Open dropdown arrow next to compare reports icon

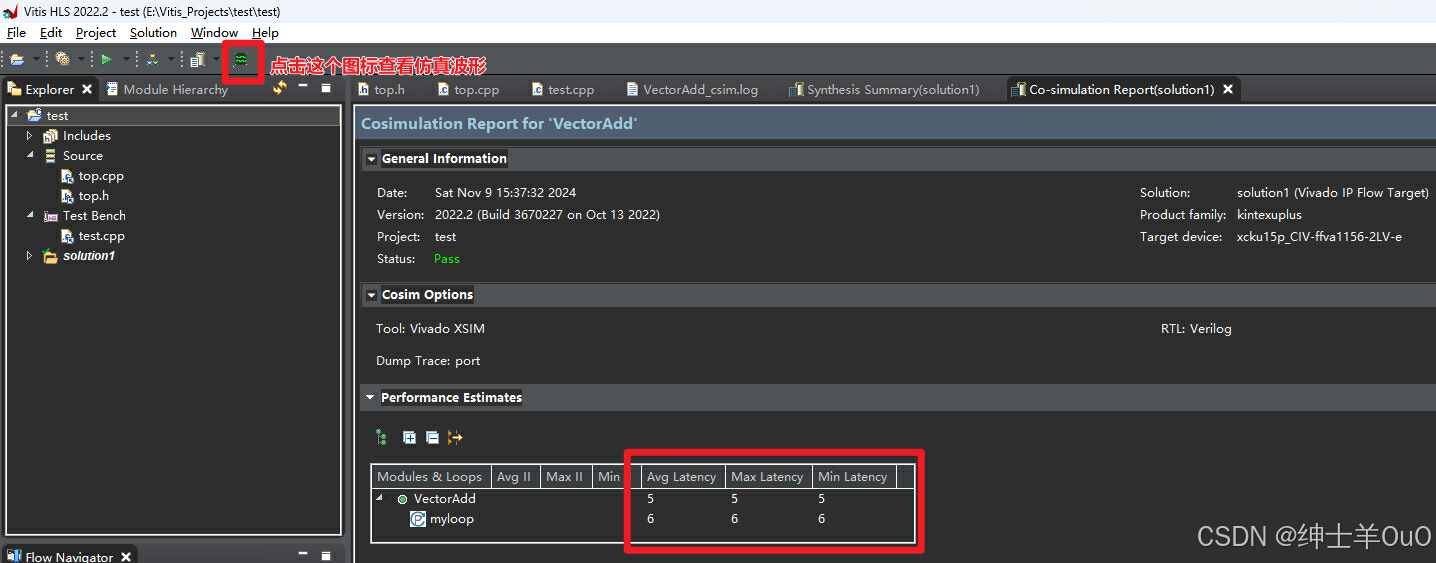click(171, 60)
